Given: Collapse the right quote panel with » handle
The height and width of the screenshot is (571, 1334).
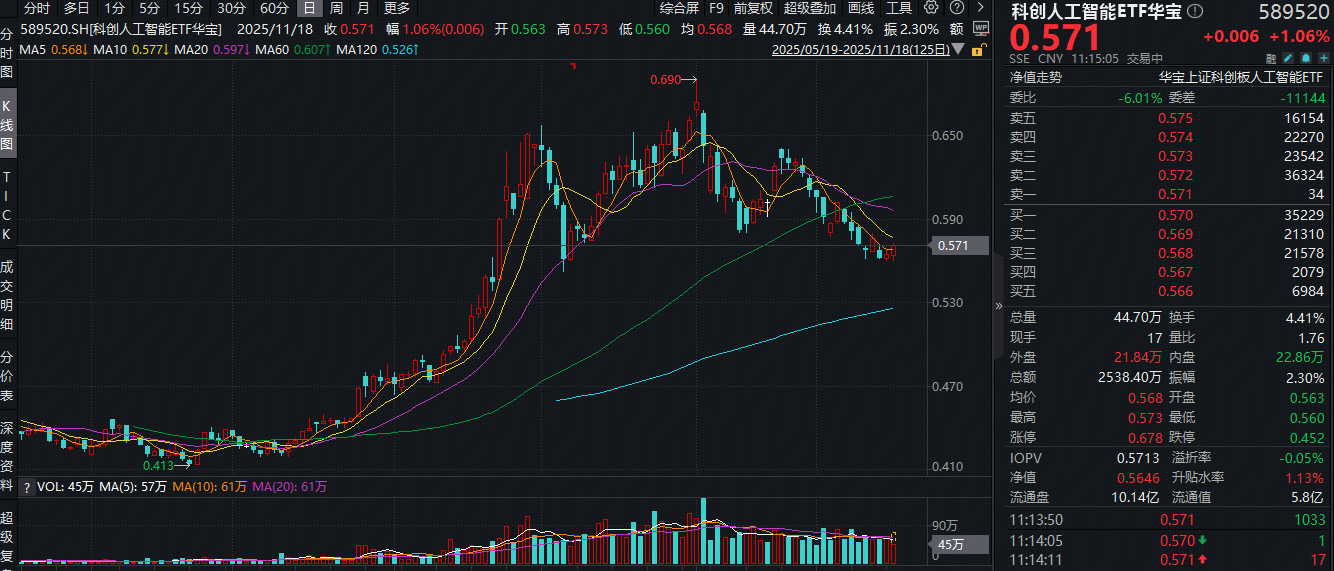Looking at the screenshot, I should coord(996,306).
